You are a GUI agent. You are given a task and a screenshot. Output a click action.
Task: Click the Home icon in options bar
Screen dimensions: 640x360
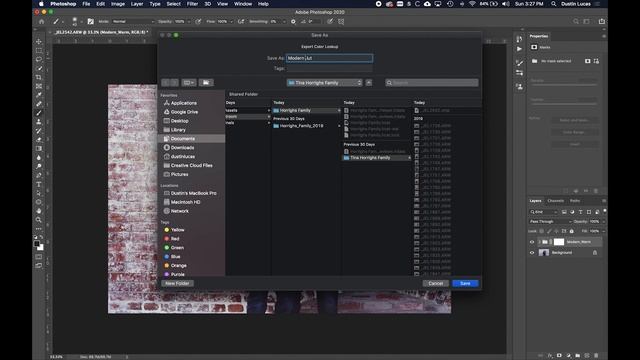(41, 21)
